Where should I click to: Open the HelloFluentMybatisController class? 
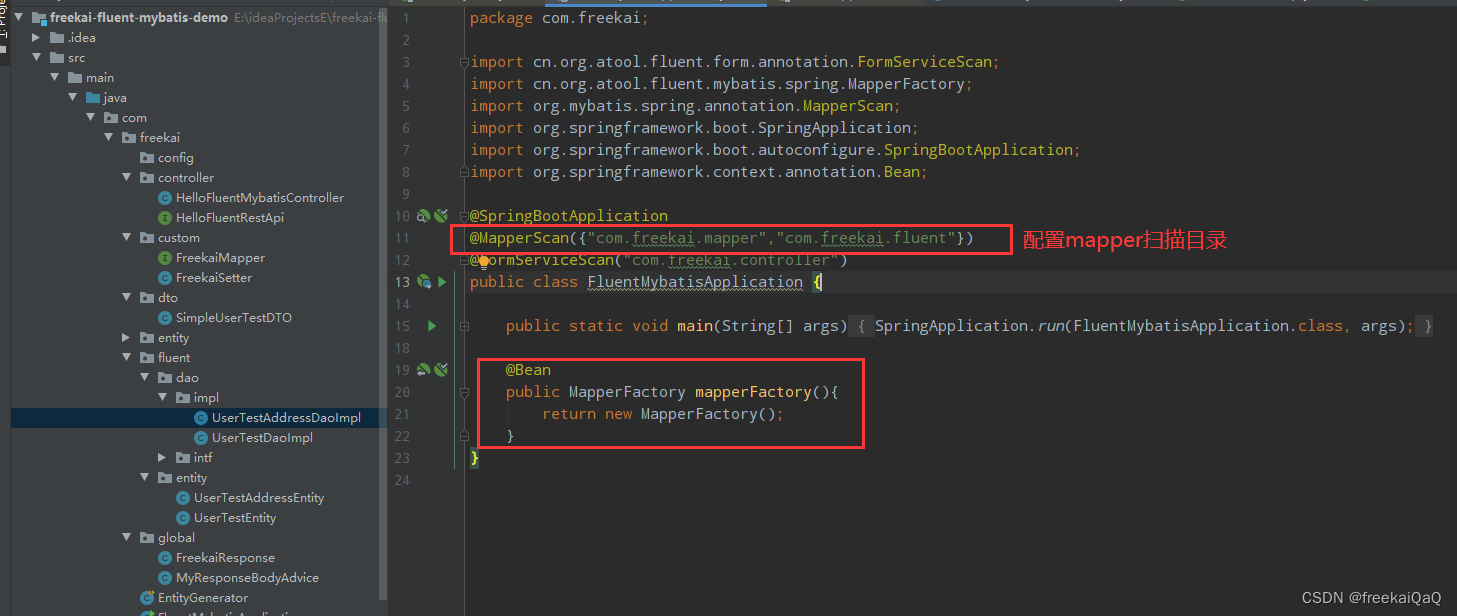[x=259, y=198]
